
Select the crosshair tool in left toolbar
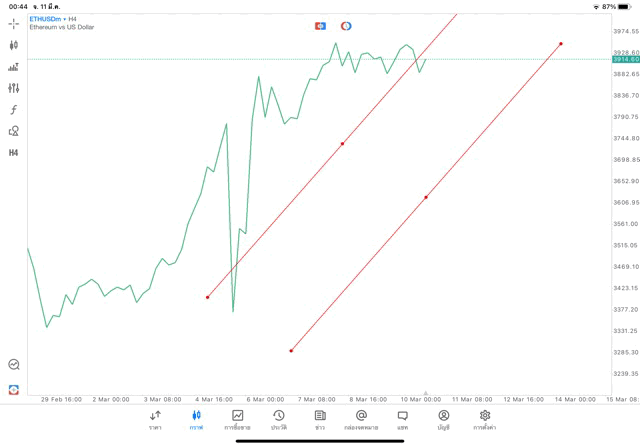[14, 23]
